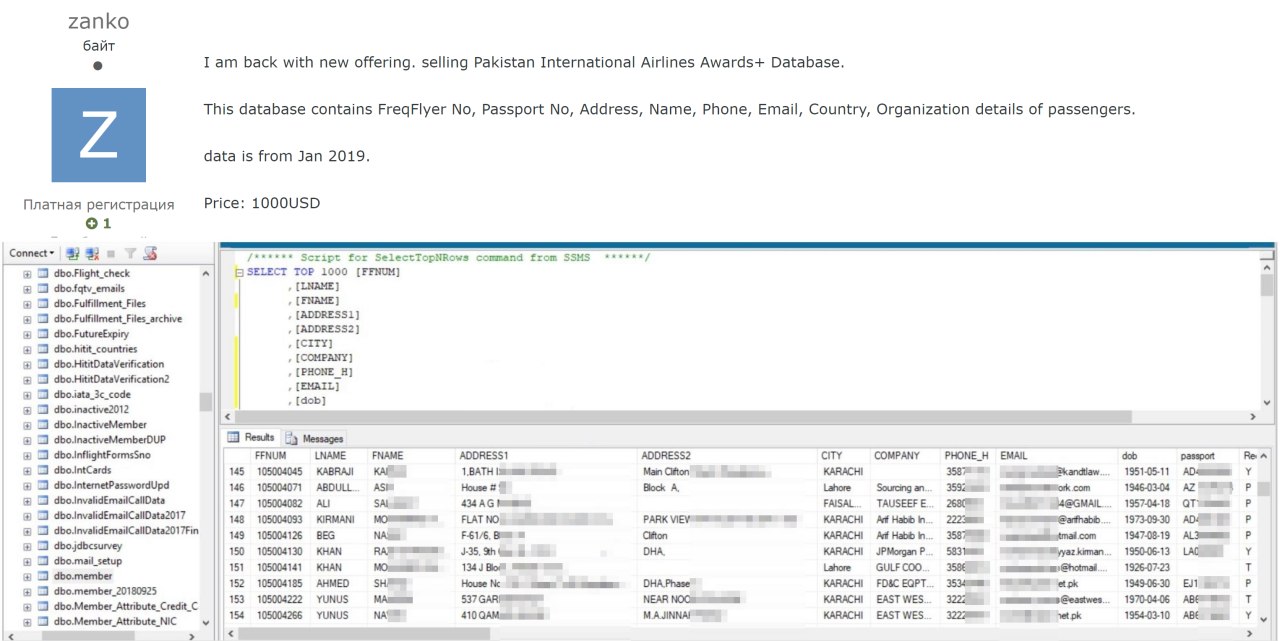Image resolution: width=1280 pixels, height=641 pixels.
Task: Select dbo.Member_Attribute_Credit_C tree item
Action: 126,607
